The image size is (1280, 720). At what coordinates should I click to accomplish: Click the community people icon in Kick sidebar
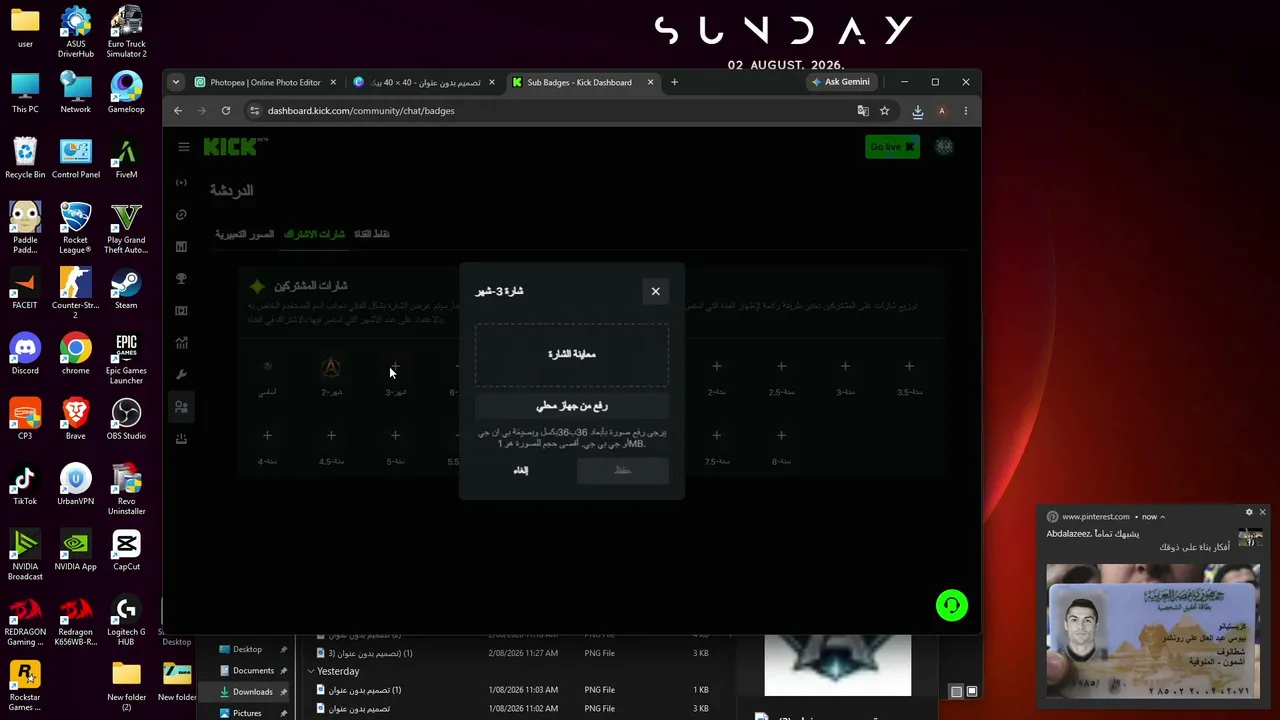[181, 407]
